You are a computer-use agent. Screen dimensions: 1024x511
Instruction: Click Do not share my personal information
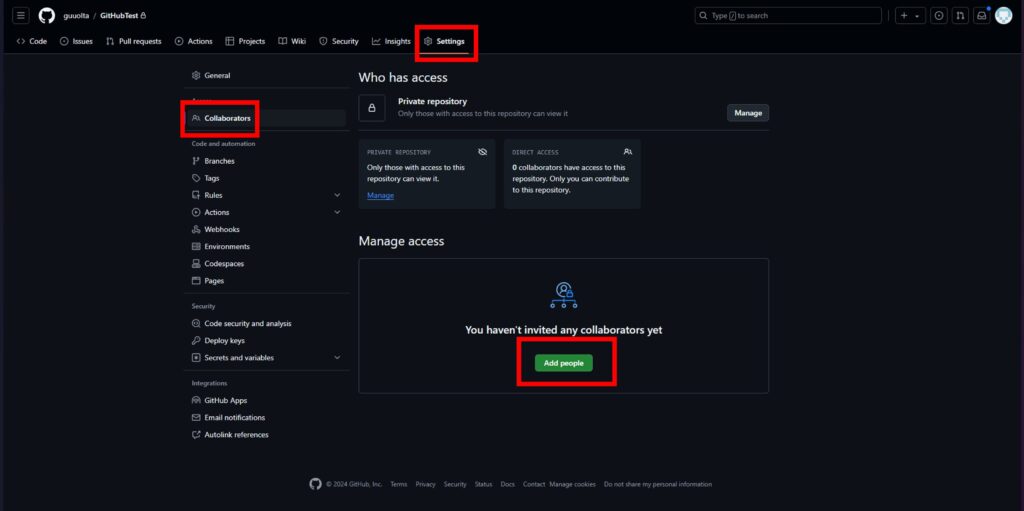coord(658,484)
